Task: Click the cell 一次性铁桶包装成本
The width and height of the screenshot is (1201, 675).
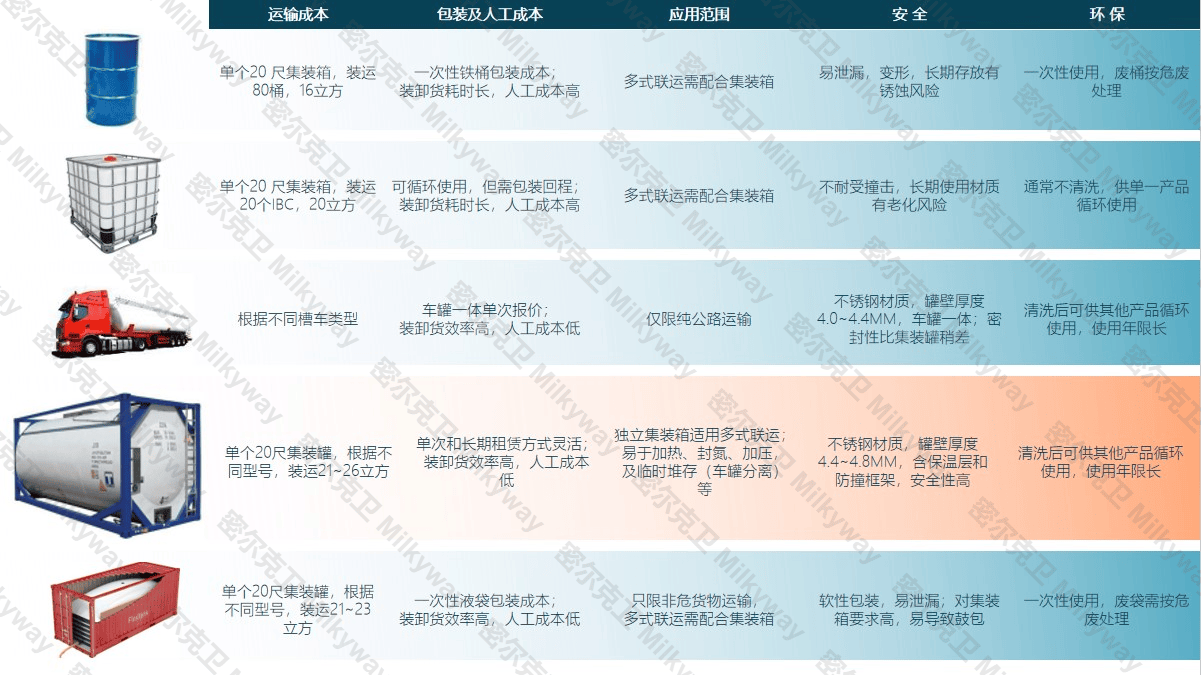Action: pos(490,81)
